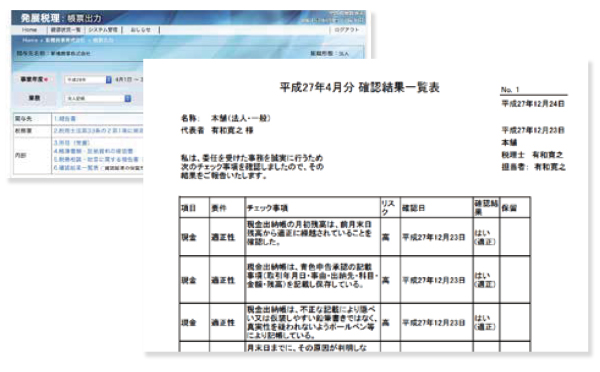The width and height of the screenshot is (600, 372).
Task: Open the システム管理 menu
Action: click(x=103, y=30)
